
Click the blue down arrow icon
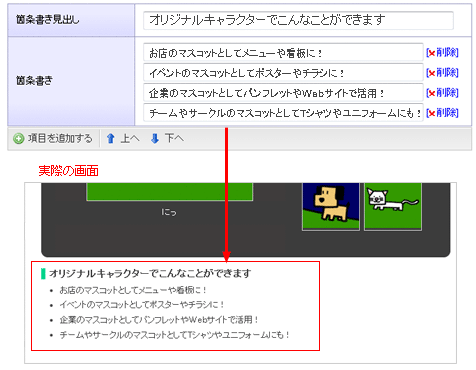155,138
